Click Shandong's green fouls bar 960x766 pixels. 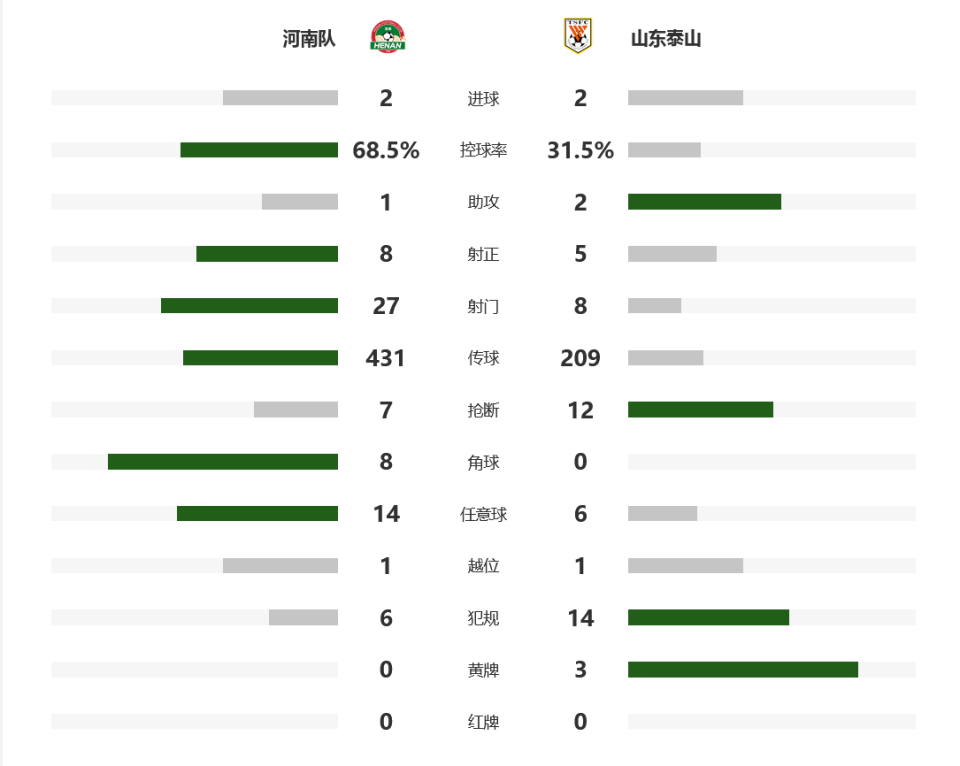(708, 618)
